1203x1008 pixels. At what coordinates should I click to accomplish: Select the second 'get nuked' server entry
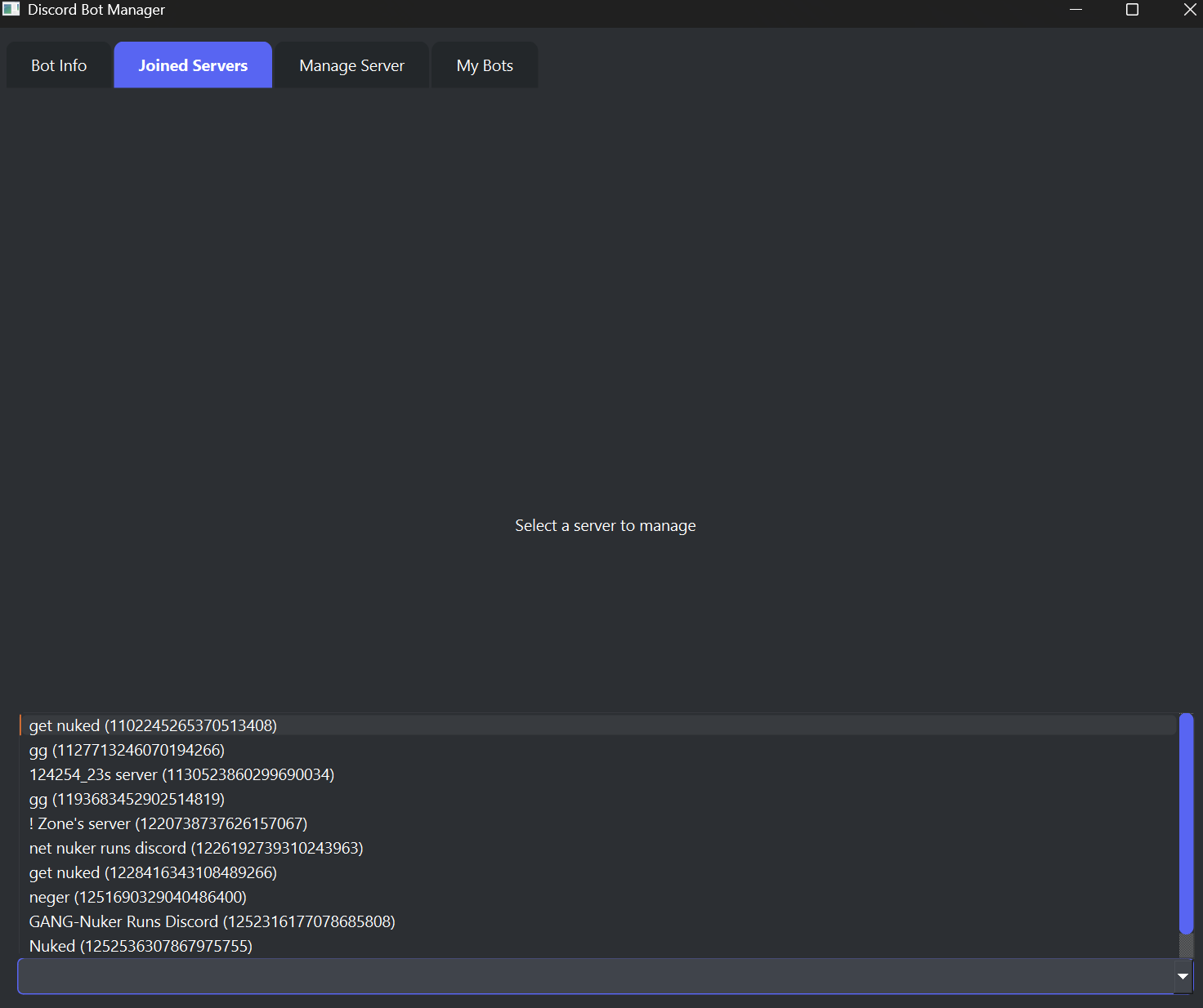click(x=153, y=872)
